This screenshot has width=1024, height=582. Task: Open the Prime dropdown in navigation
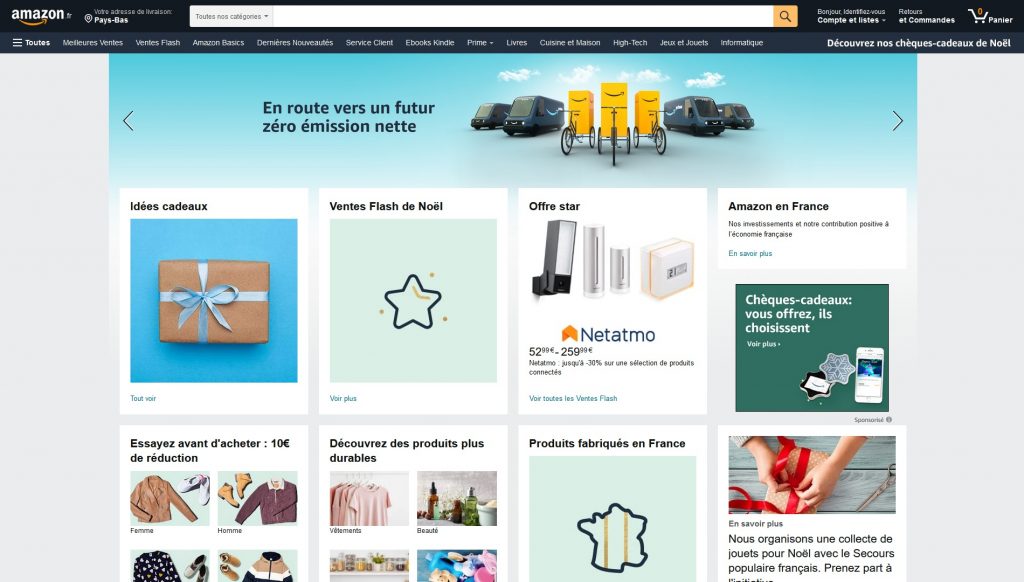pyautogui.click(x=480, y=42)
